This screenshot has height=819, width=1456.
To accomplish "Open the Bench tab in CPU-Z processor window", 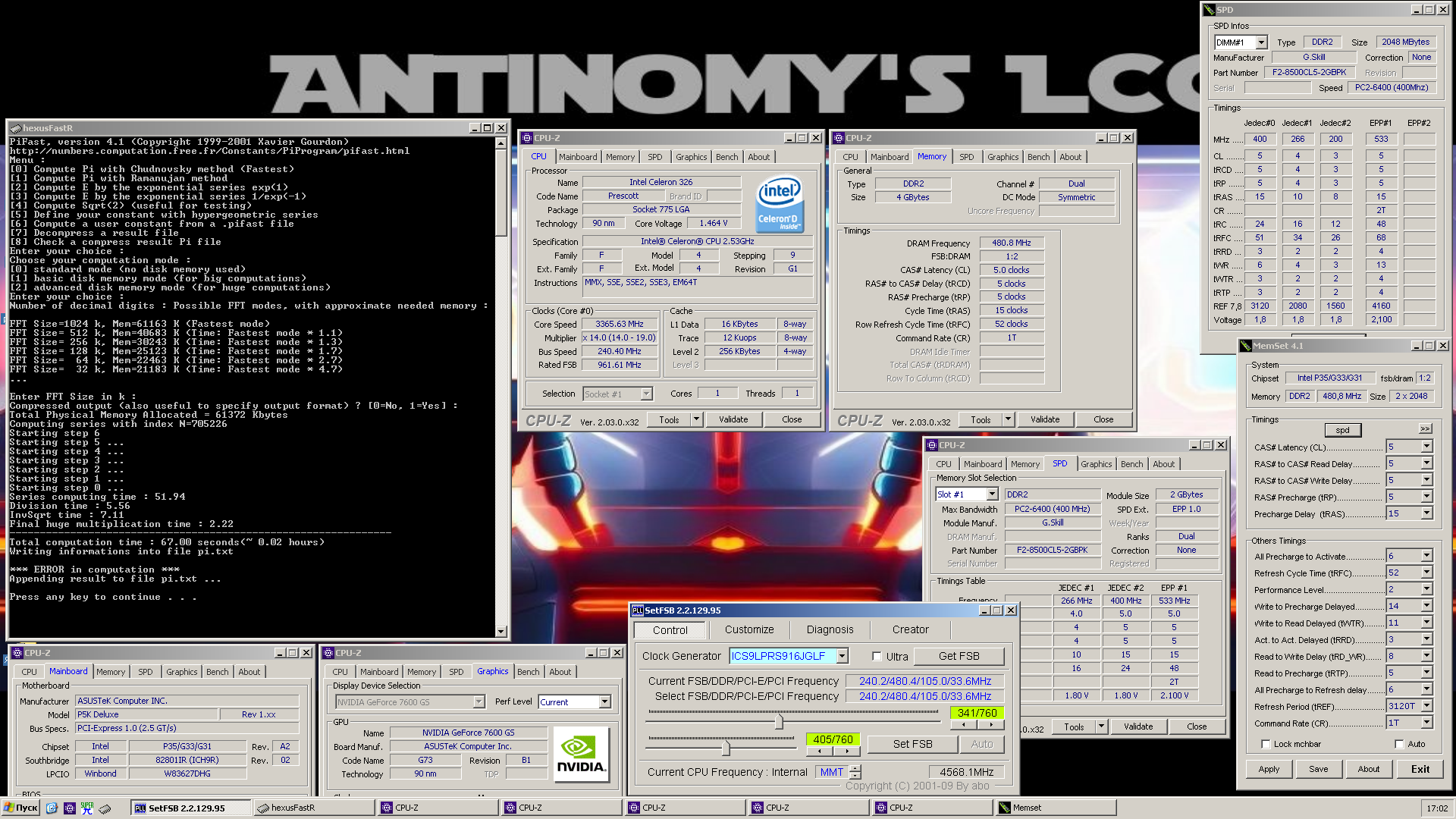I will [726, 158].
